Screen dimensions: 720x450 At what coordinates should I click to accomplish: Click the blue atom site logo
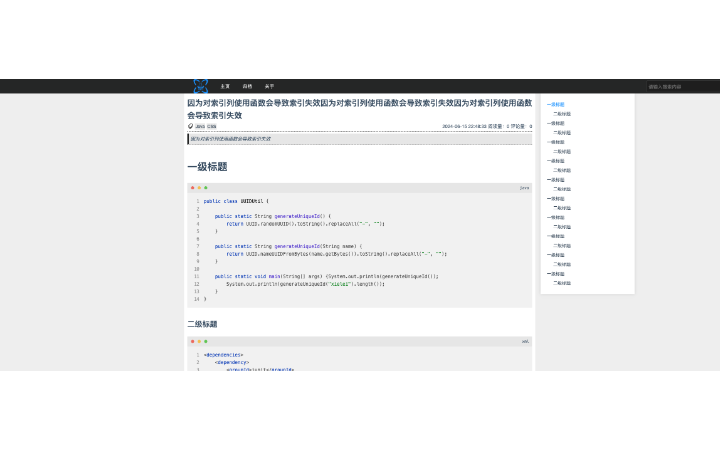pyautogui.click(x=200, y=86)
